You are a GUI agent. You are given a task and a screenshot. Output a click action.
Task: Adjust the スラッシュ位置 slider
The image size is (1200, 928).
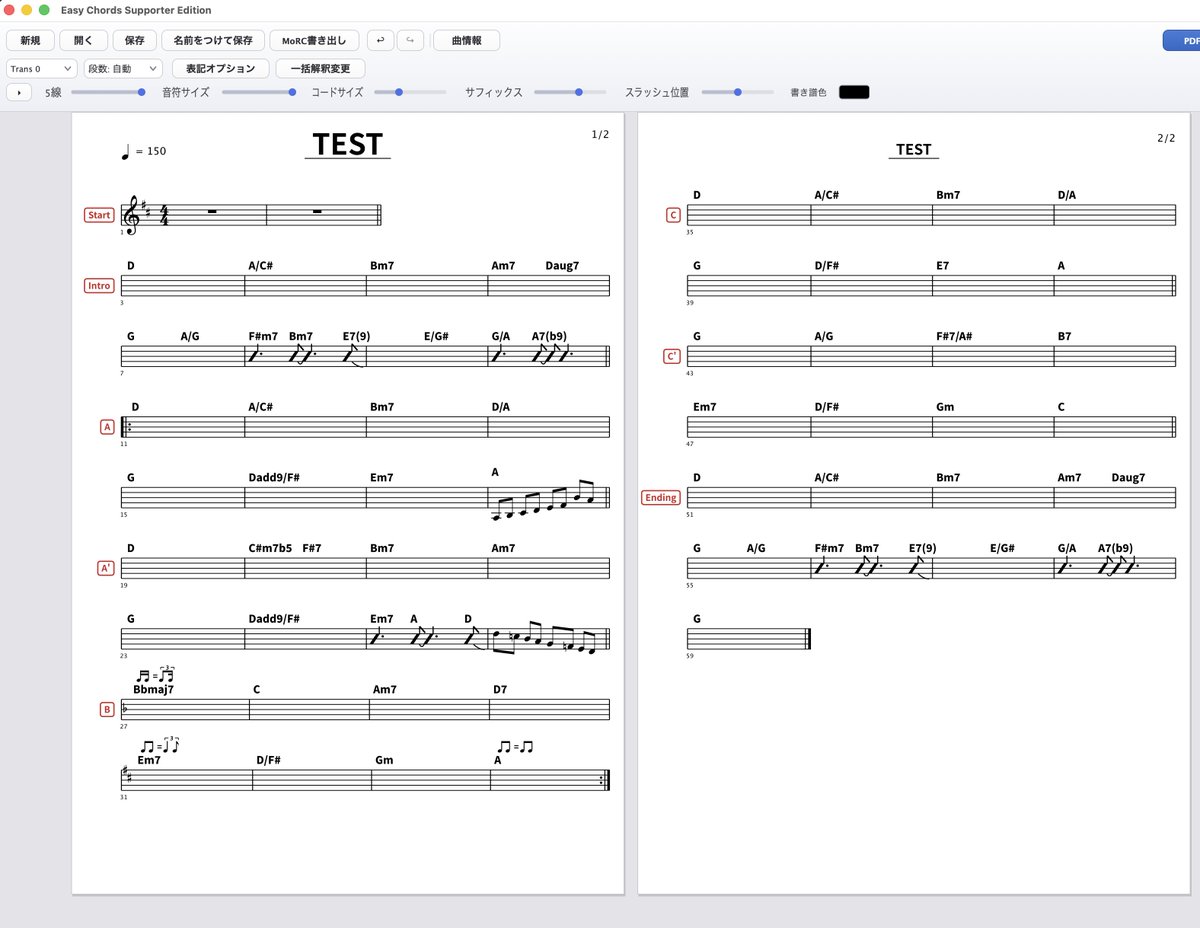pyautogui.click(x=737, y=92)
